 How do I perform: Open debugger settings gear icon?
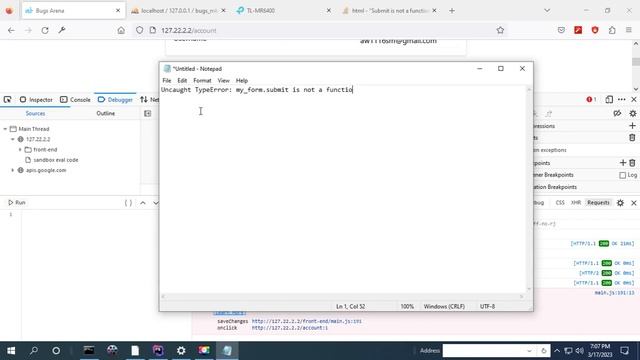click(633, 113)
